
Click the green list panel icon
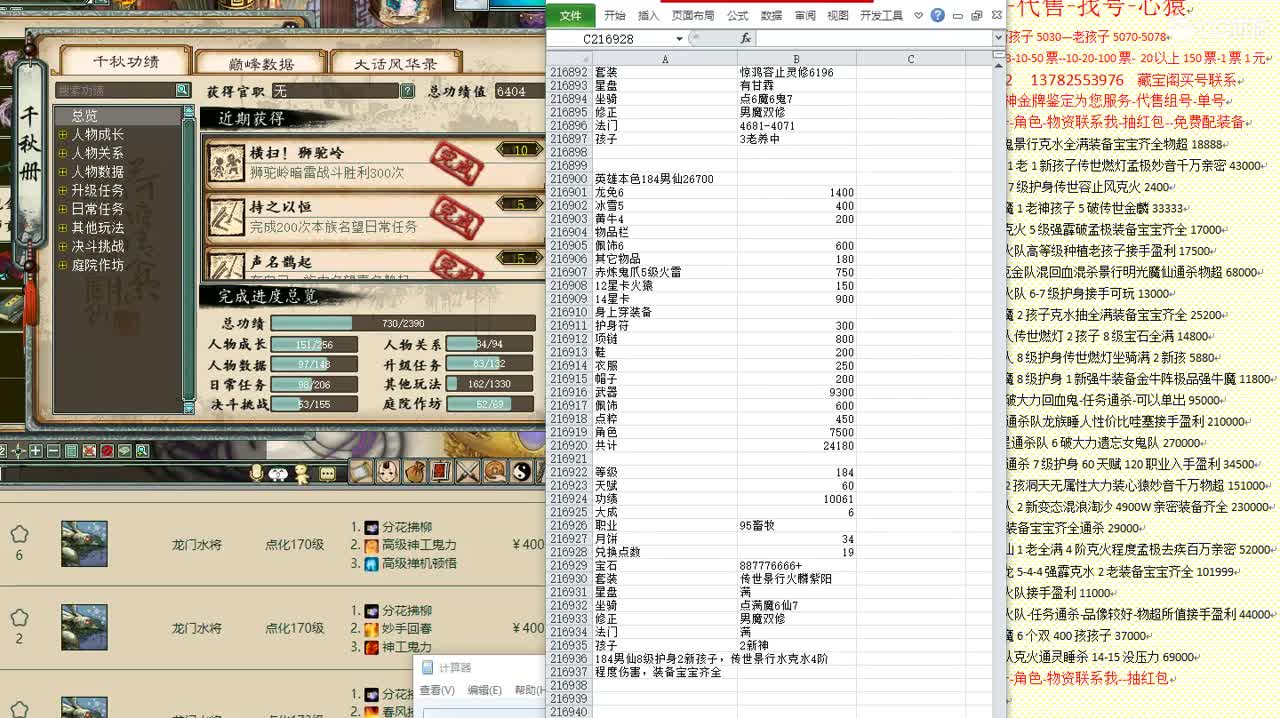(x=72, y=451)
